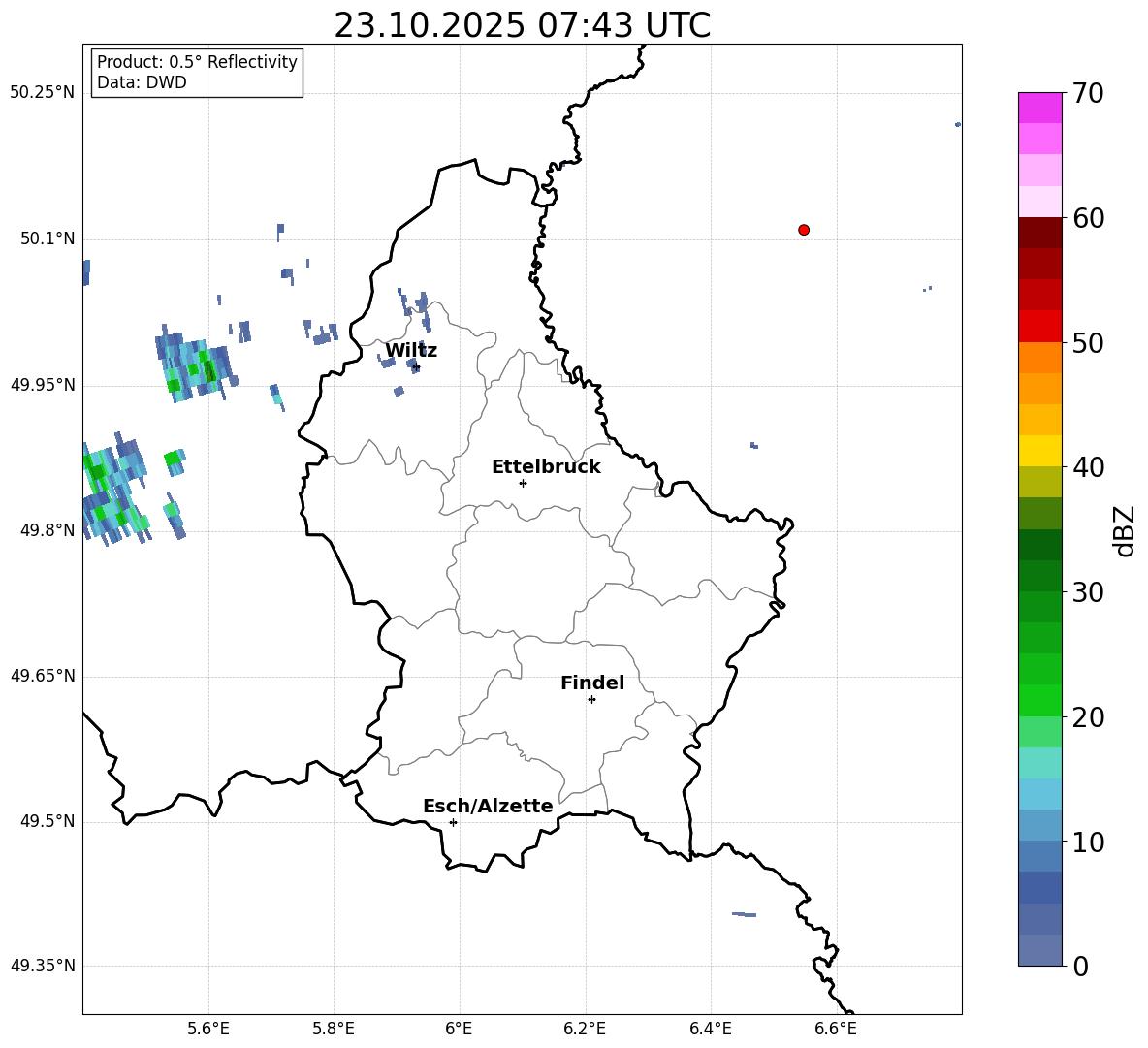1148x1048 pixels.
Task: Click the 50.25°N latitude label
Action: [x=43, y=93]
